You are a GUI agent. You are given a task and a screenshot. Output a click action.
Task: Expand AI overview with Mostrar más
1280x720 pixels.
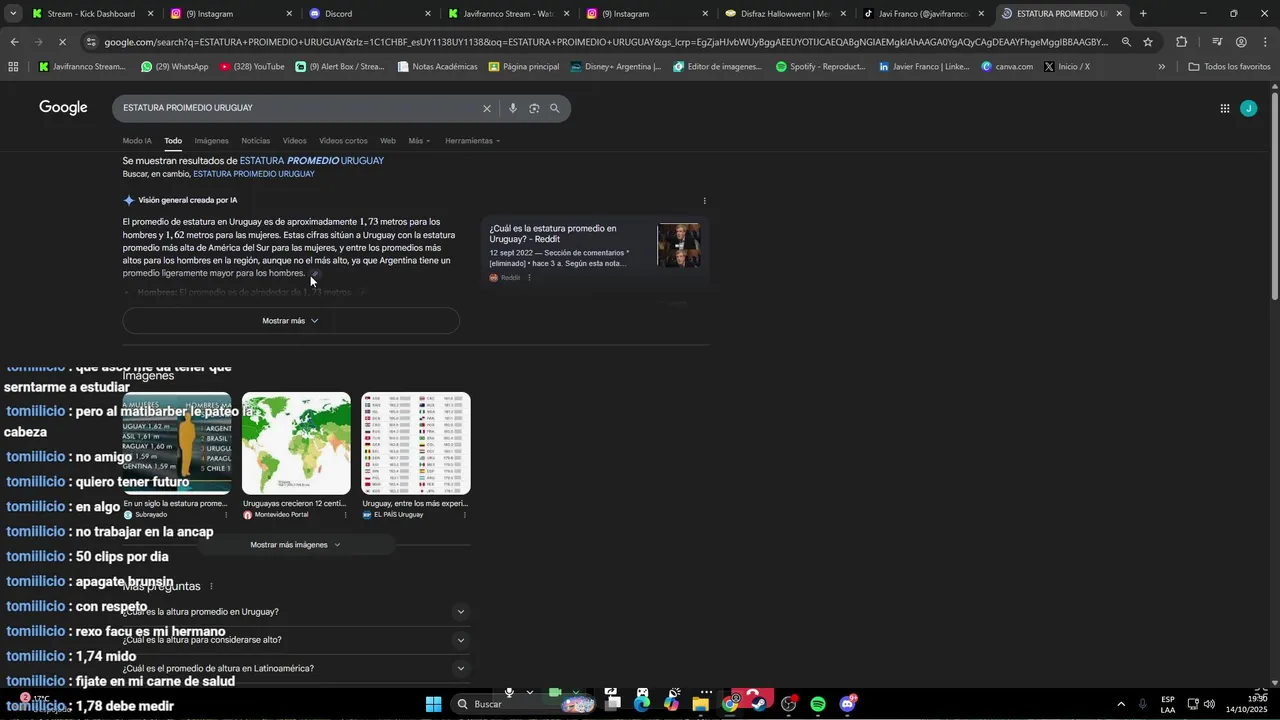[x=291, y=321]
